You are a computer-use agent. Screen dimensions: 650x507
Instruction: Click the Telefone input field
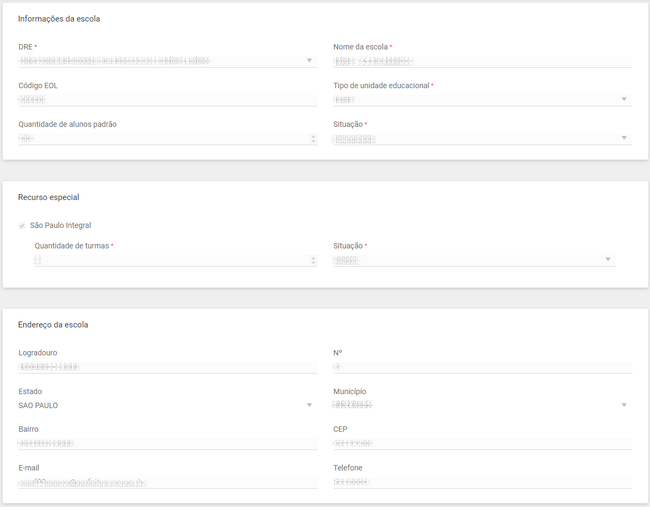pyautogui.click(x=483, y=482)
